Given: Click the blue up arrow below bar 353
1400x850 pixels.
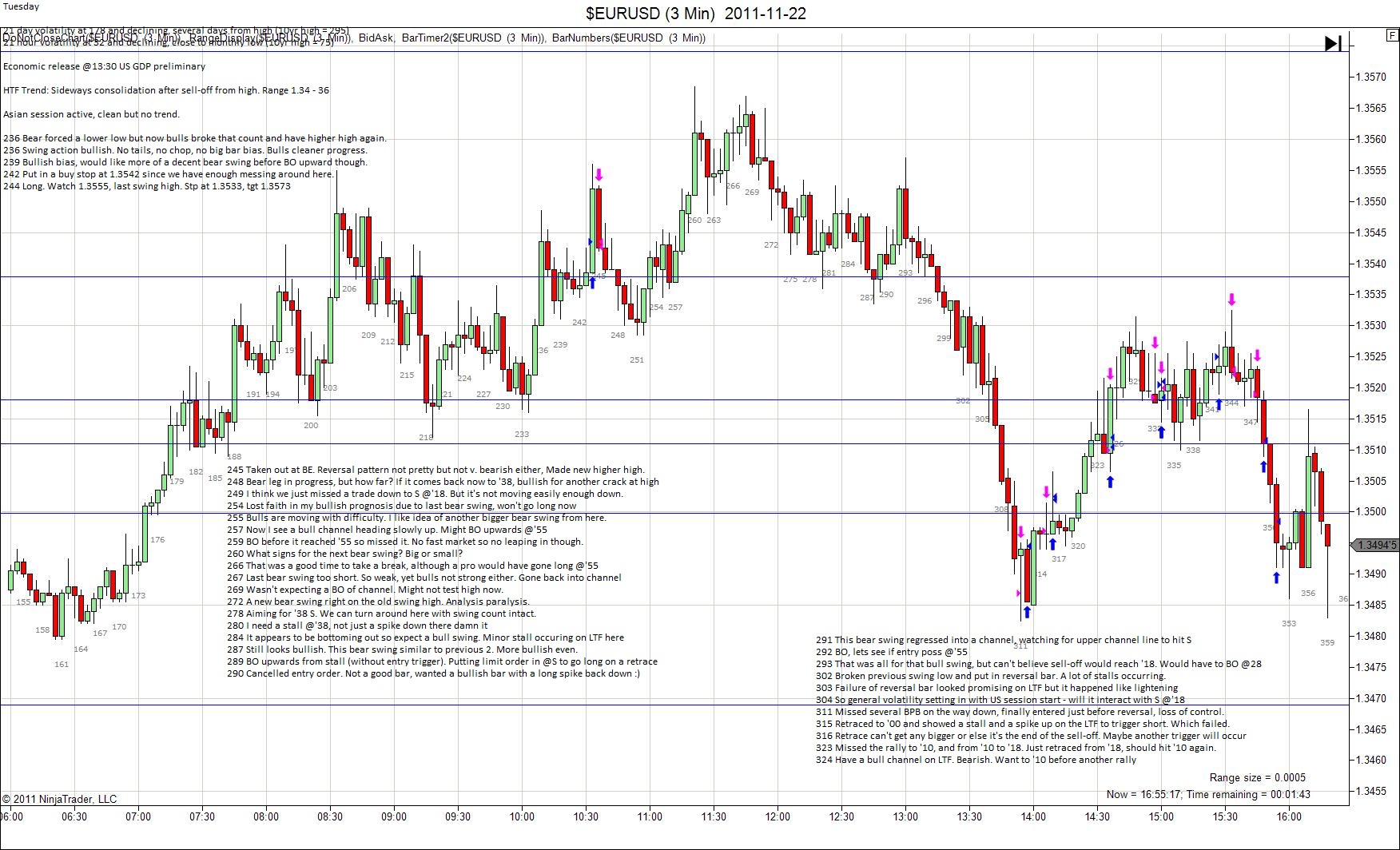Looking at the screenshot, I should pyautogui.click(x=1276, y=578).
